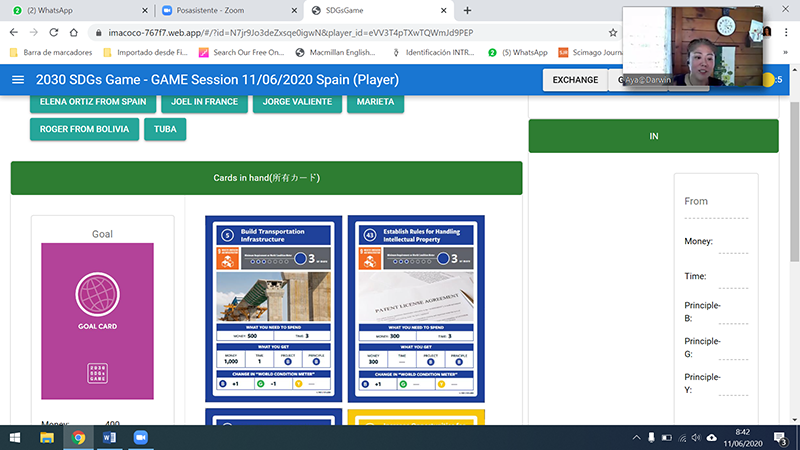800x450 pixels.
Task: Click the Cards in hand green bar
Action: 266,178
